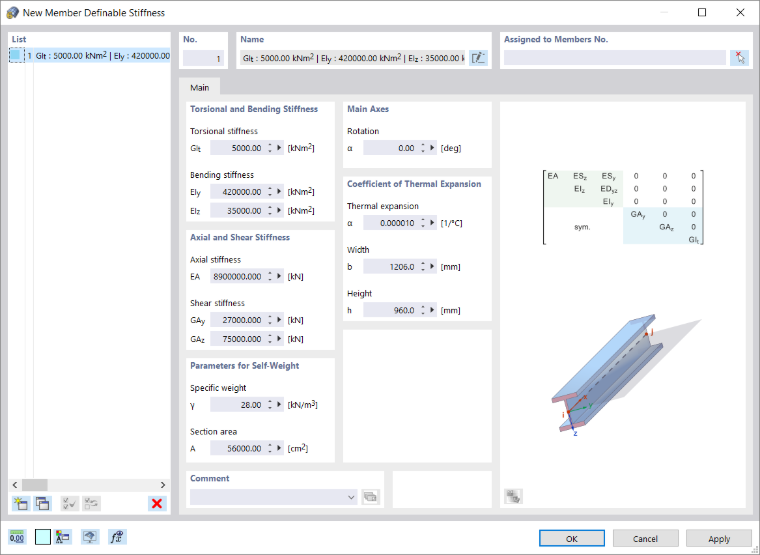760x555 pixels.
Task: Expand width b arrow menu
Action: (x=432, y=267)
